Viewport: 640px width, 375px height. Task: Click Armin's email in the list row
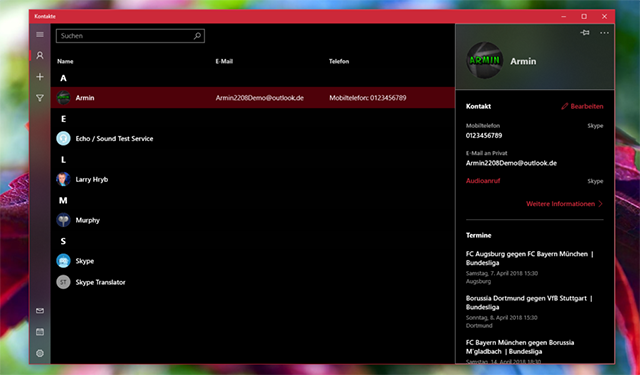click(260, 98)
